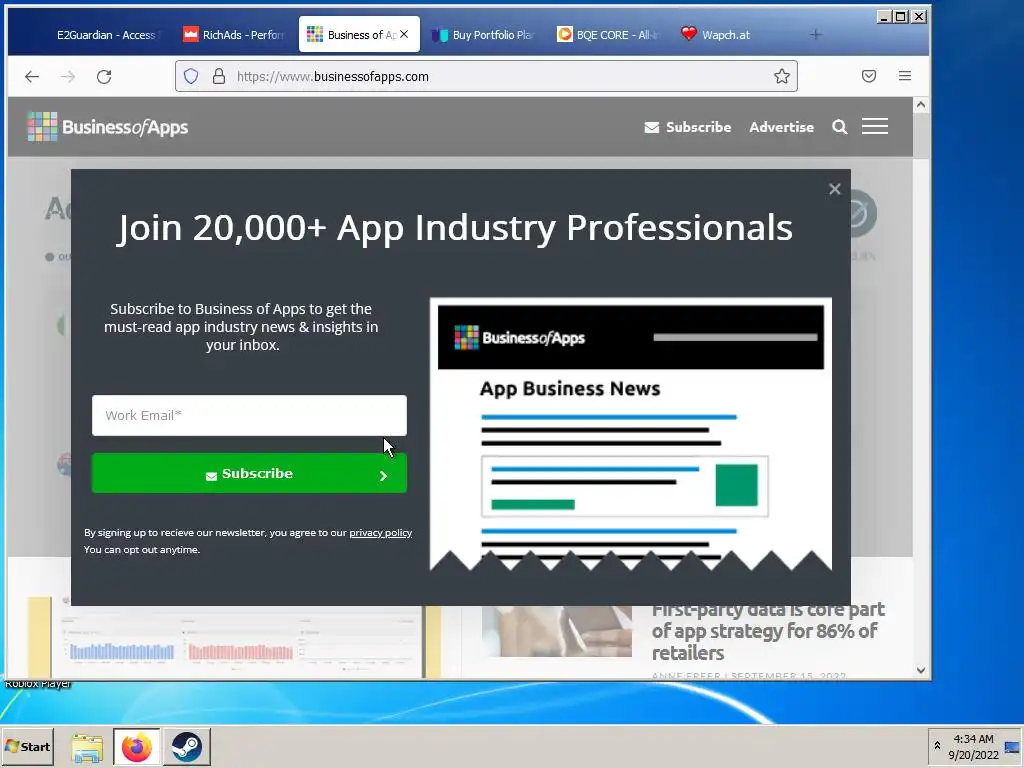The image size is (1024, 768).
Task: Switch to the RichAds tab
Action: coord(234,35)
